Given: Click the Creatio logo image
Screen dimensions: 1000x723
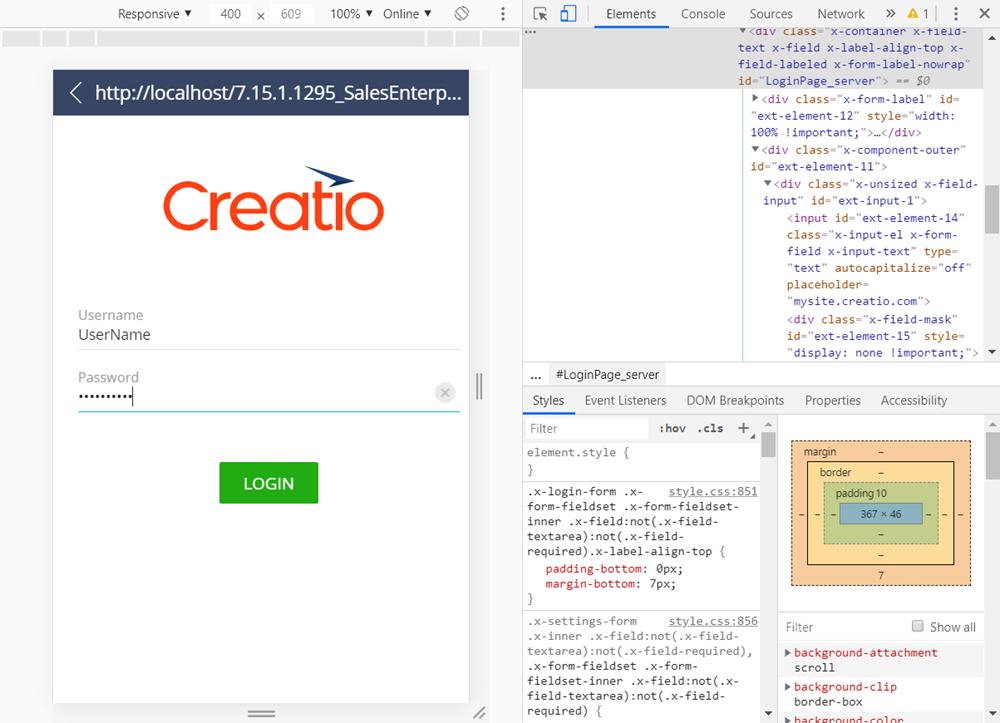Looking at the screenshot, I should 274,198.
